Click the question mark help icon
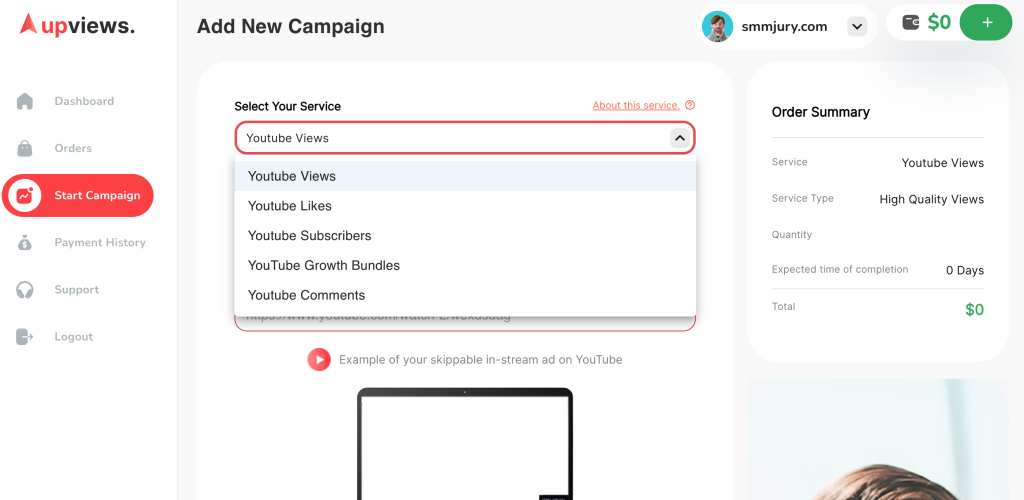This screenshot has height=500, width=1024. click(690, 105)
